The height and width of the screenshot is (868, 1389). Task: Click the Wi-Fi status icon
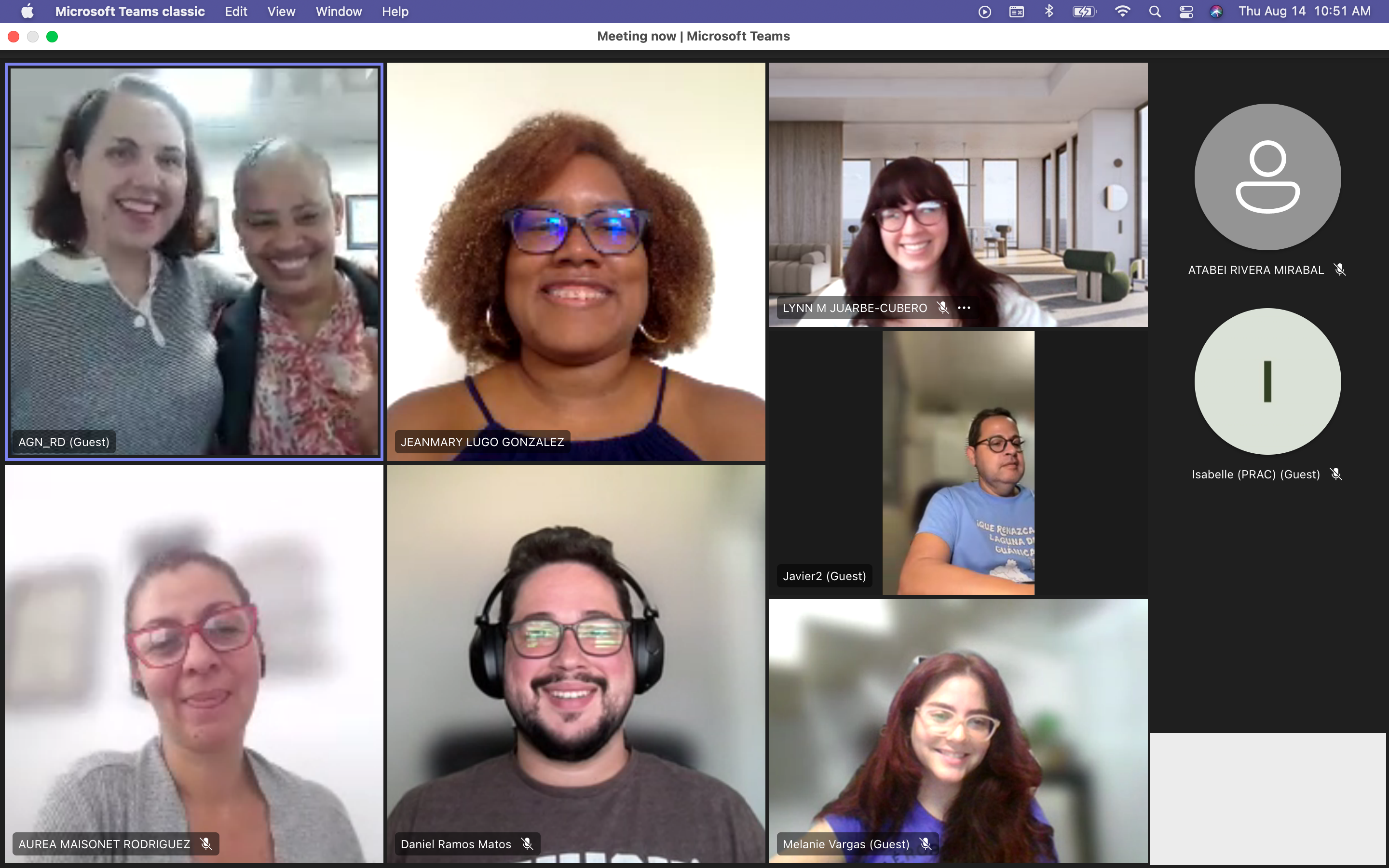[x=1122, y=12]
